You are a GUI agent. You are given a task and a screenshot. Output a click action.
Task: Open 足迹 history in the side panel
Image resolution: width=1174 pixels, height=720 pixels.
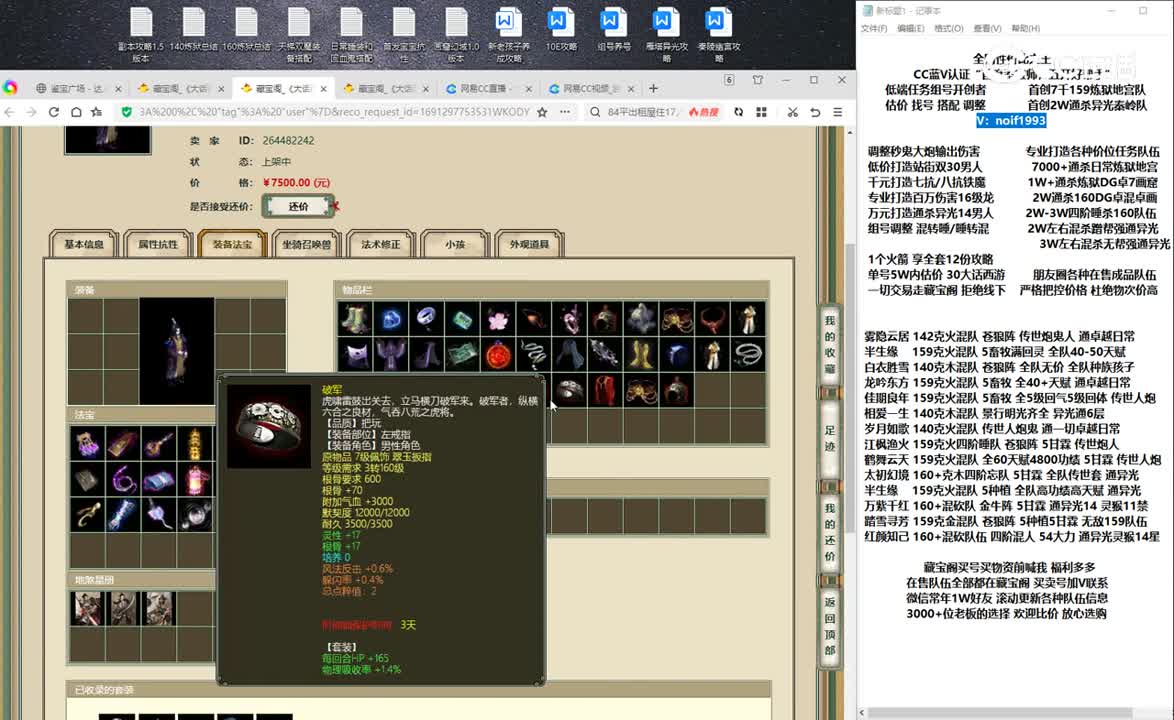[830, 438]
